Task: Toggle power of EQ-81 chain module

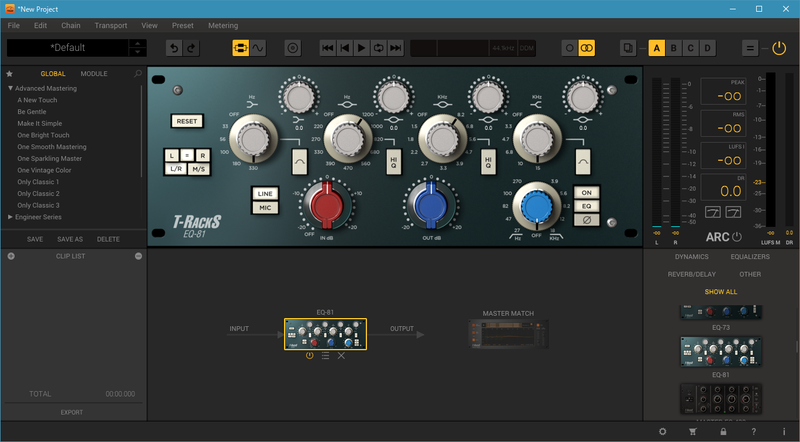Action: [309, 356]
